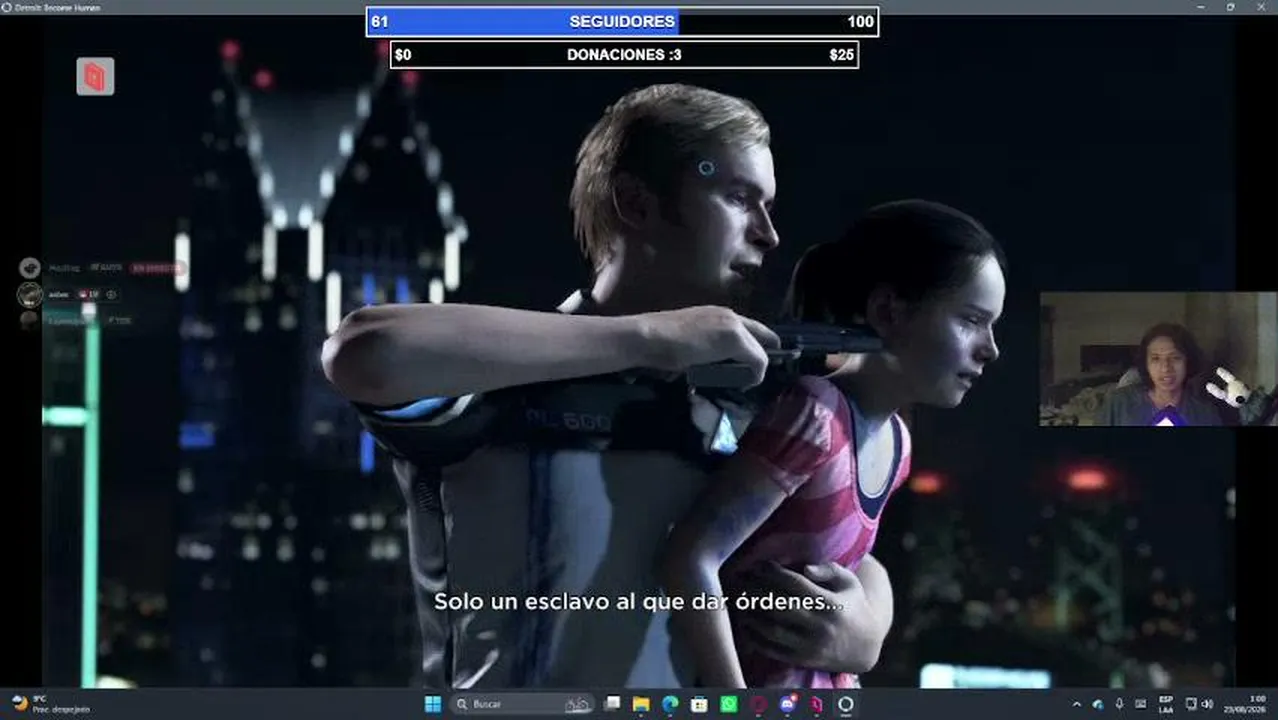
Task: Click the DONACIONES goal bar
Action: point(624,54)
